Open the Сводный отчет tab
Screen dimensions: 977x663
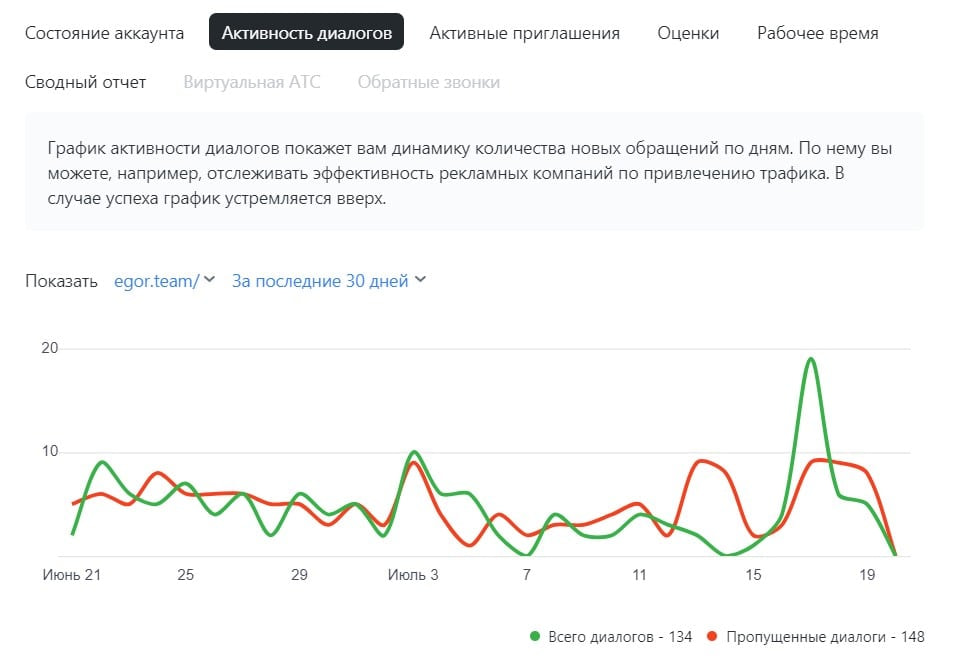click(x=88, y=82)
